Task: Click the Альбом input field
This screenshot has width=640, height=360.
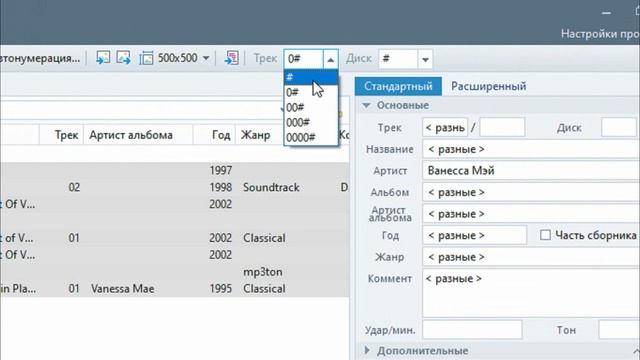Action: point(531,192)
